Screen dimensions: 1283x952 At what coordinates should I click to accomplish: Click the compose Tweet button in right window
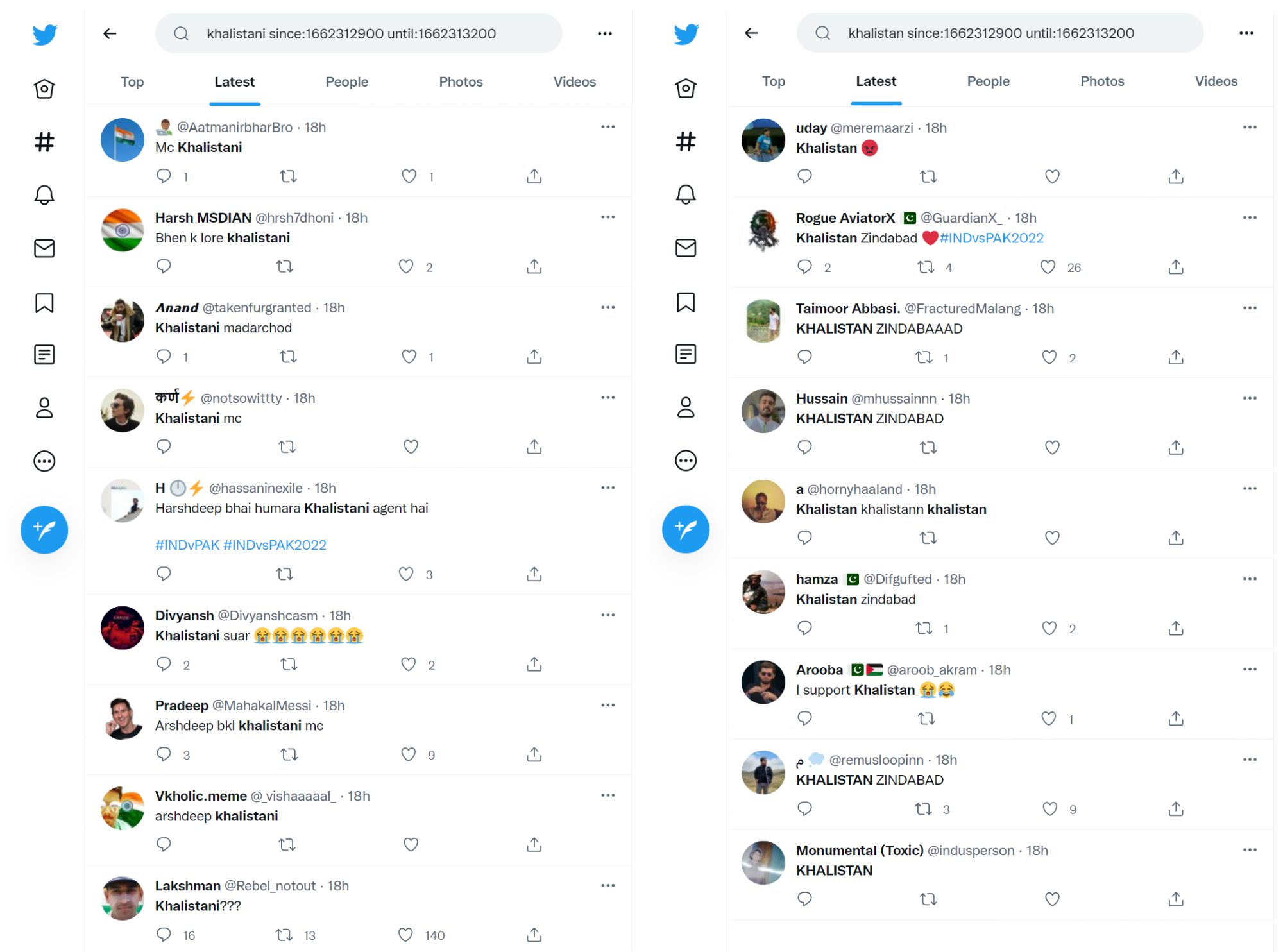pyautogui.click(x=686, y=529)
